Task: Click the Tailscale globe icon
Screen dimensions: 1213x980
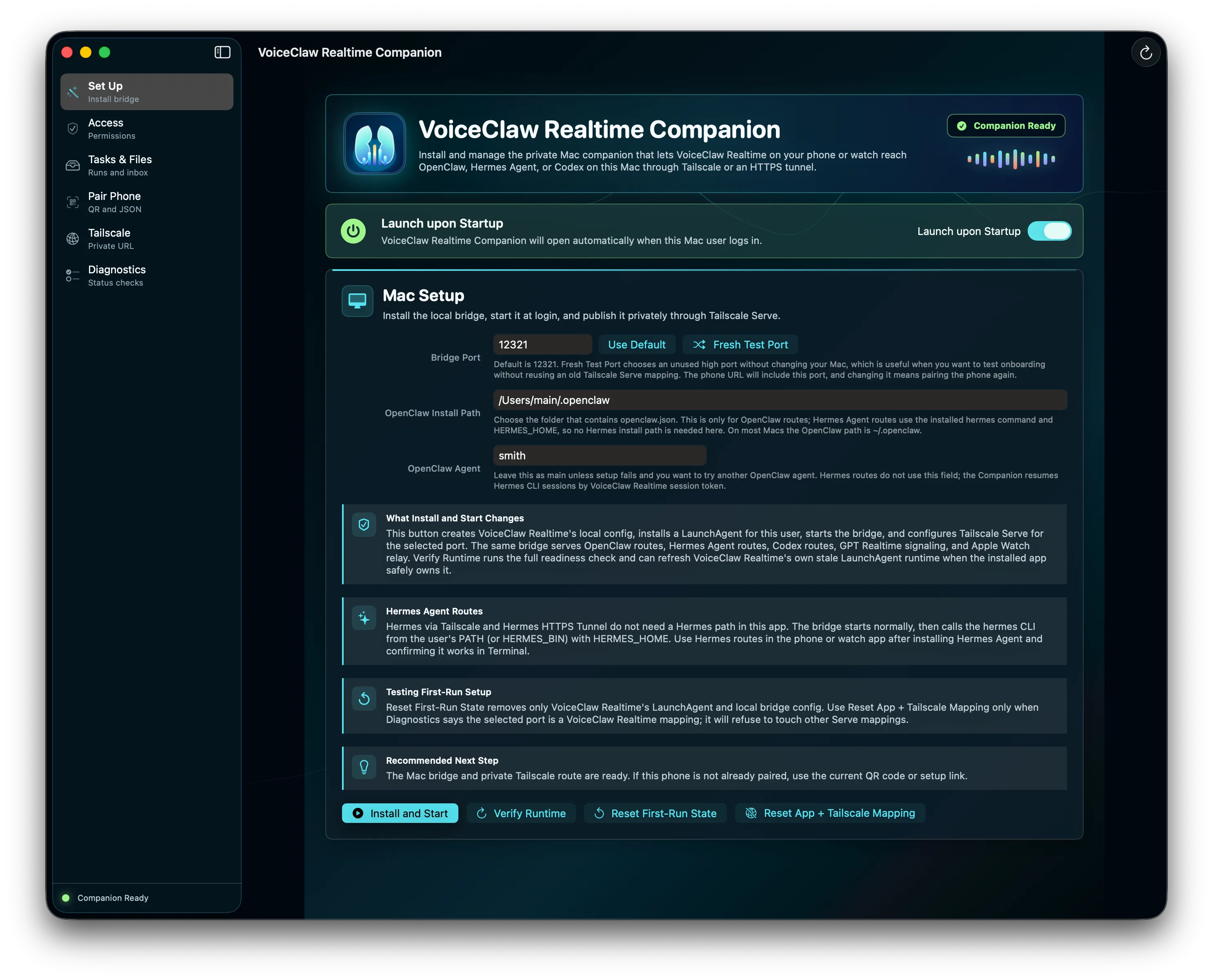Action: click(73, 239)
